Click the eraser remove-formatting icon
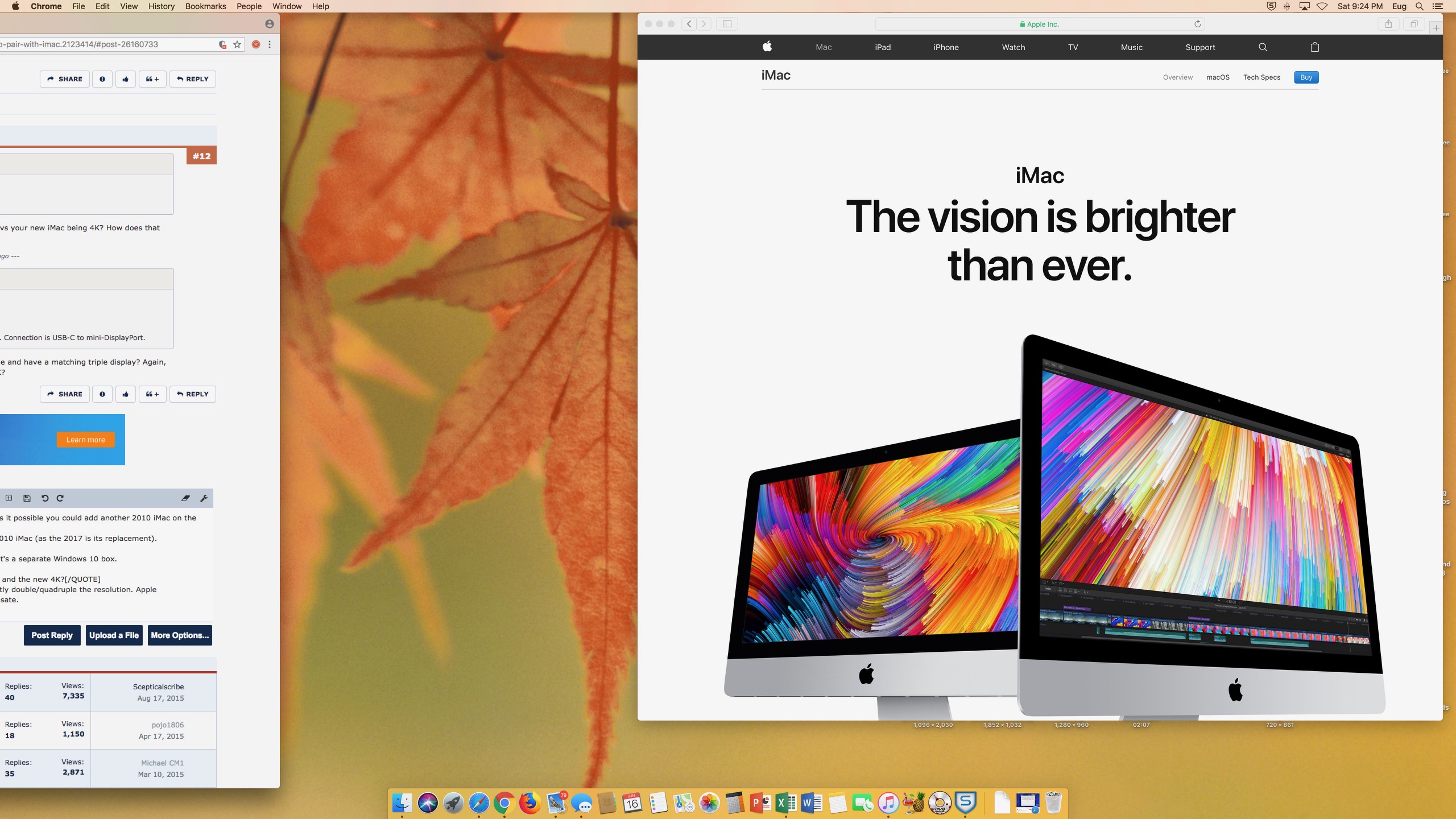The image size is (1456, 819). click(x=185, y=498)
